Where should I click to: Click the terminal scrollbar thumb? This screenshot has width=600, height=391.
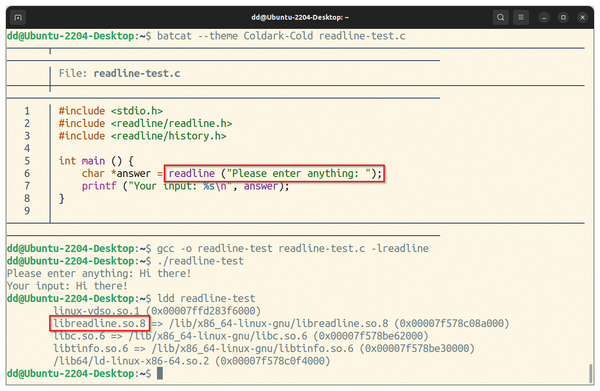591,373
